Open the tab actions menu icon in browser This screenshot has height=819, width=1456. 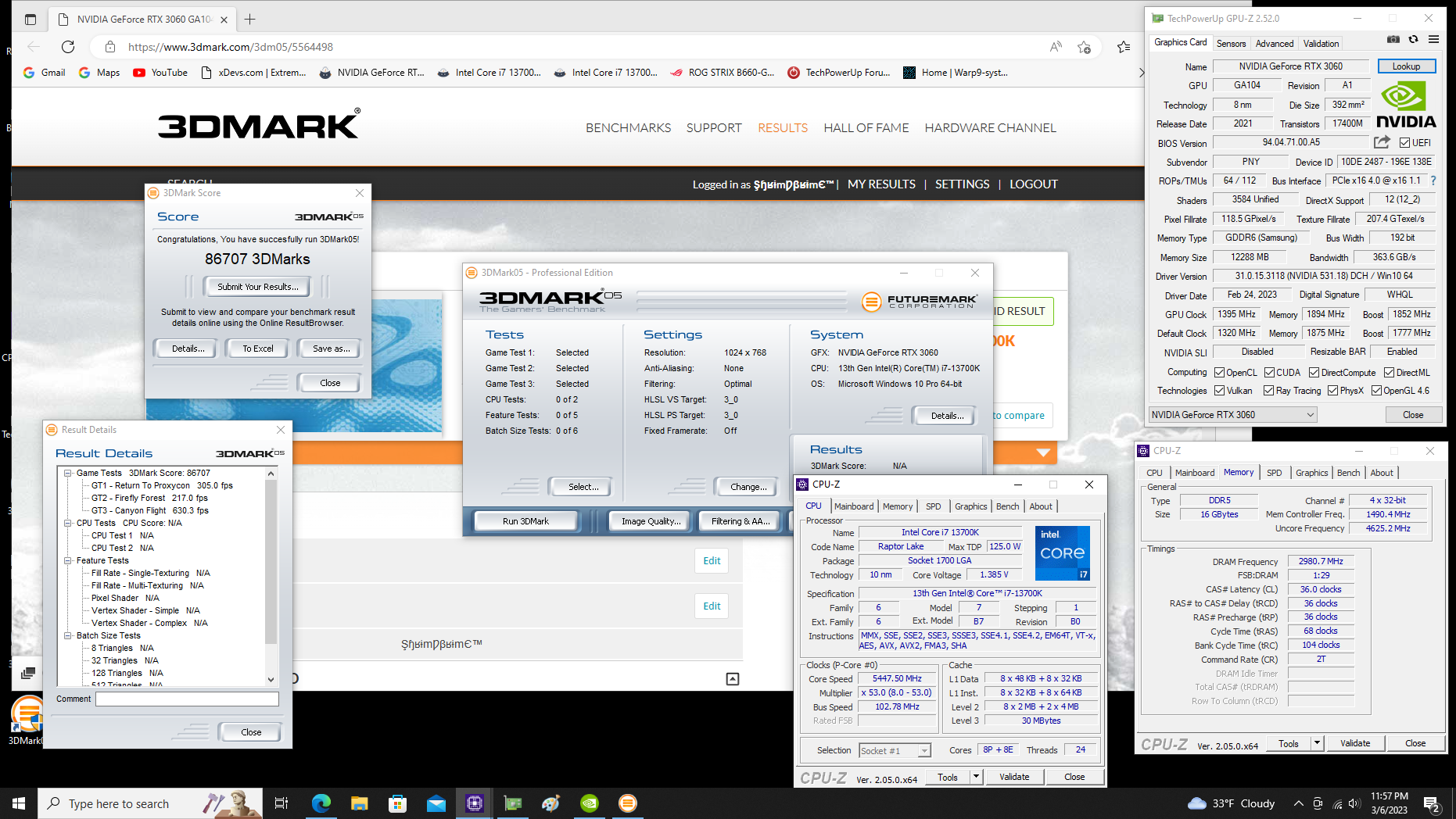[30, 19]
